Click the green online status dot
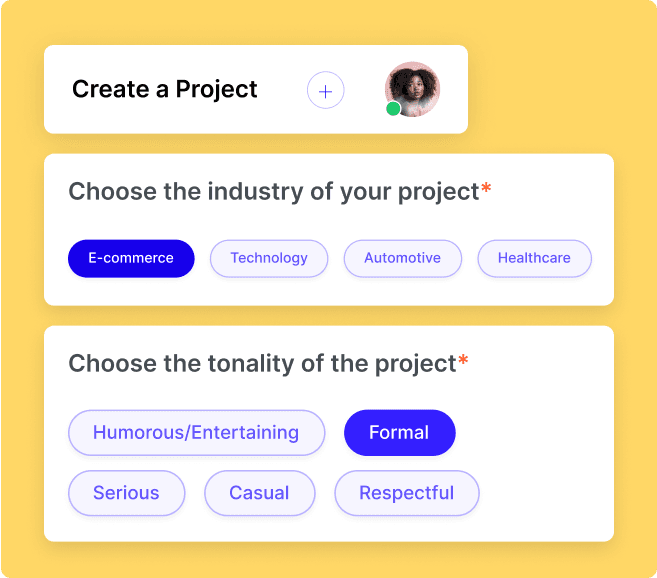This screenshot has width=657, height=578. point(393,109)
